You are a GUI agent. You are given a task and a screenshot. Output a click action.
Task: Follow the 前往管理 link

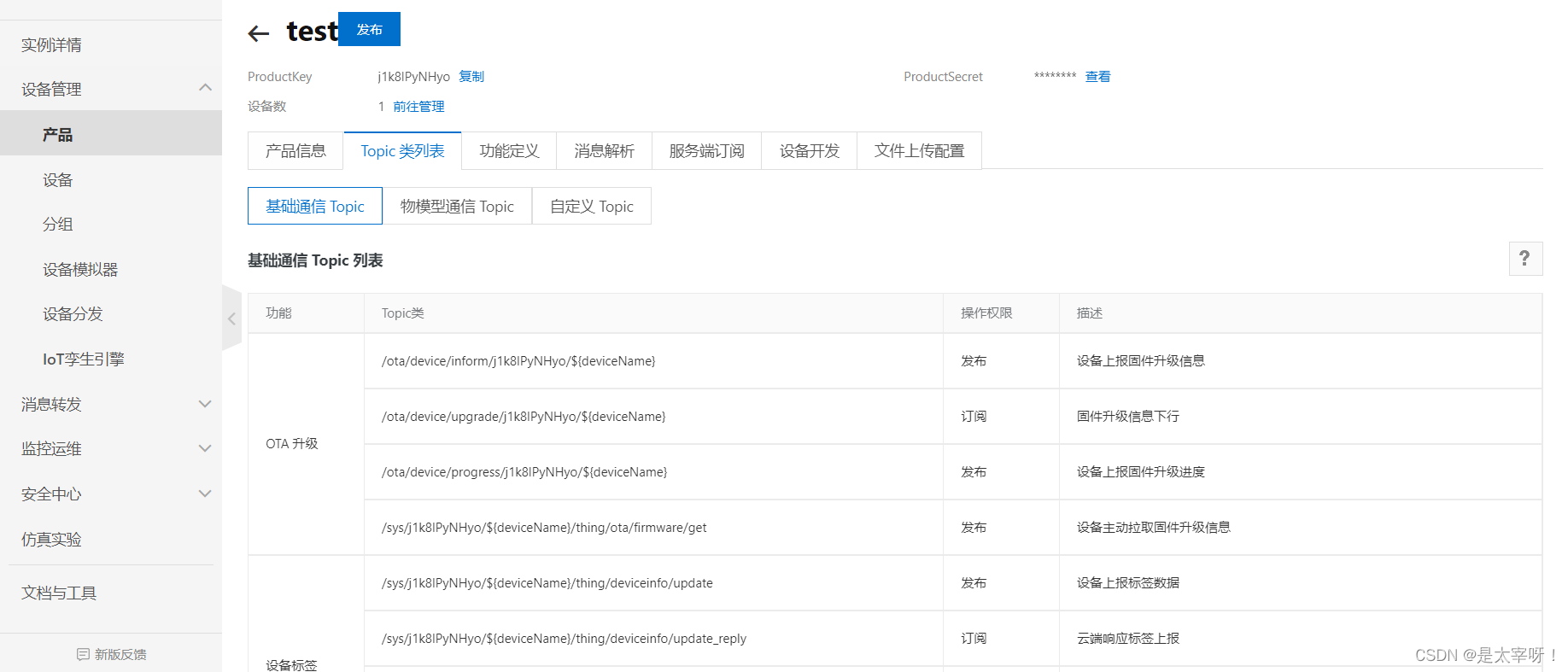[418, 106]
